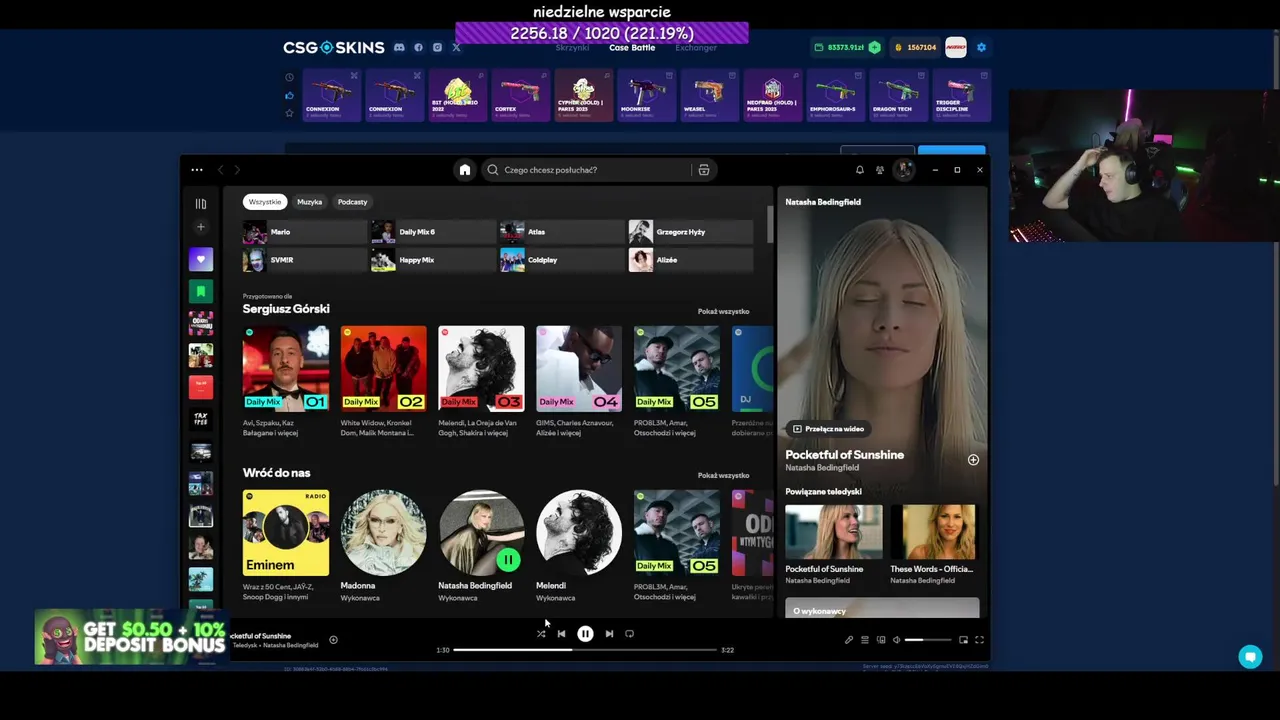Add funds with green plus button
The image size is (1280, 720).
click(874, 47)
